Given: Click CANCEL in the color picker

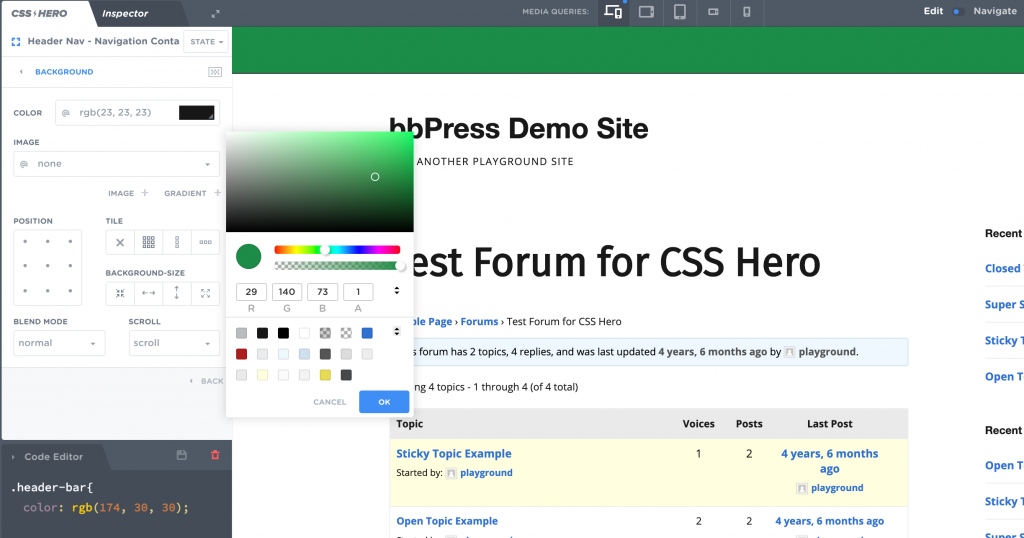Looking at the screenshot, I should tap(330, 402).
